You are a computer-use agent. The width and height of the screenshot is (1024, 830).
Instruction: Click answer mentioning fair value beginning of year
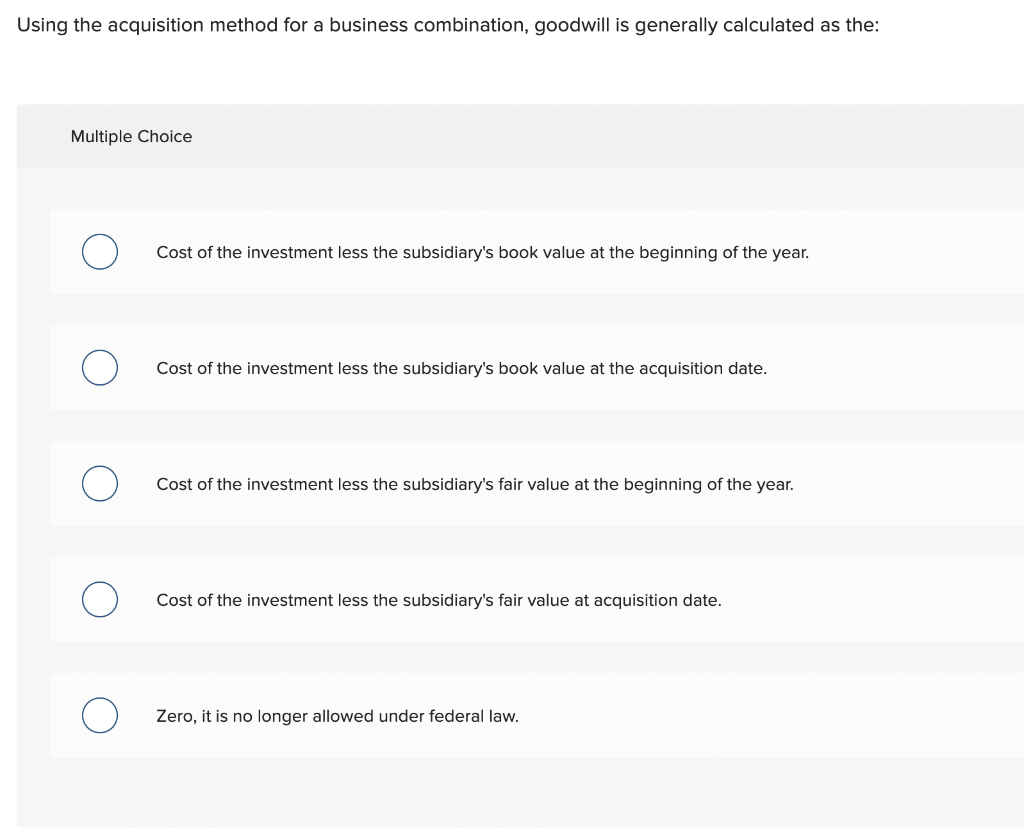[x=475, y=484]
